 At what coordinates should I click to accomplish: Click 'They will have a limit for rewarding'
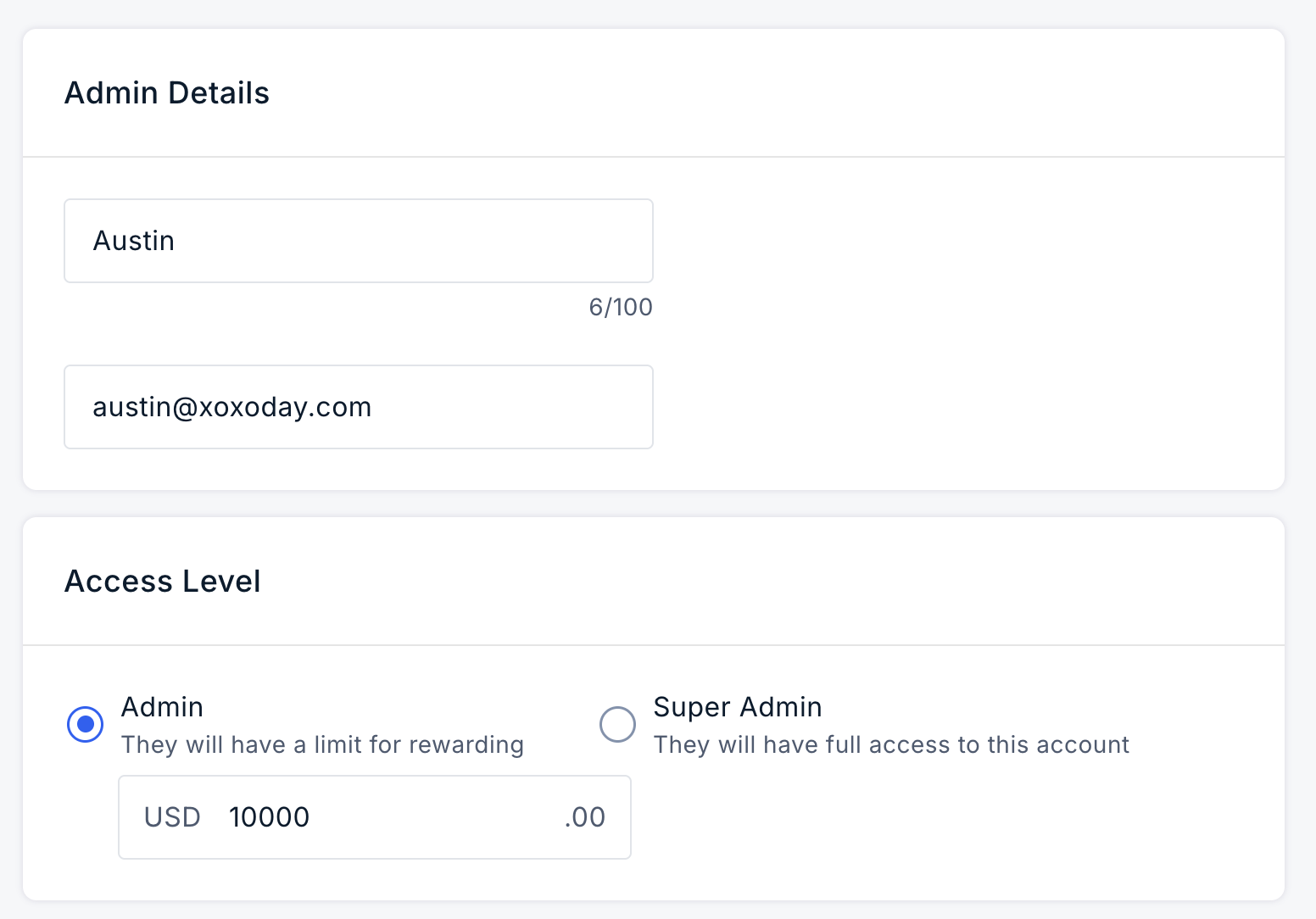(322, 744)
